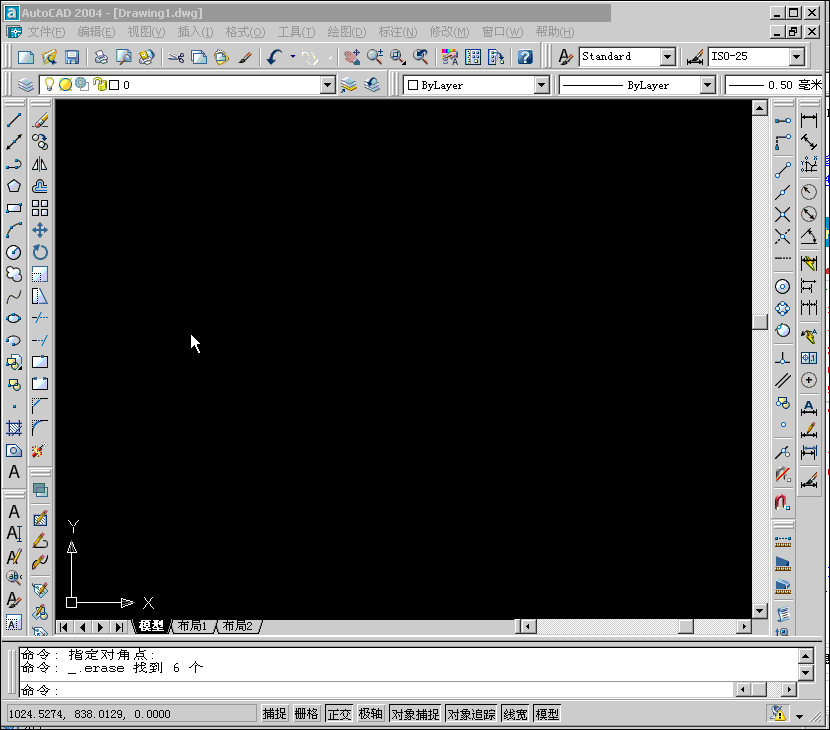Screen dimensions: 830x730
Task: Select the Line tool
Action: click(x=14, y=120)
